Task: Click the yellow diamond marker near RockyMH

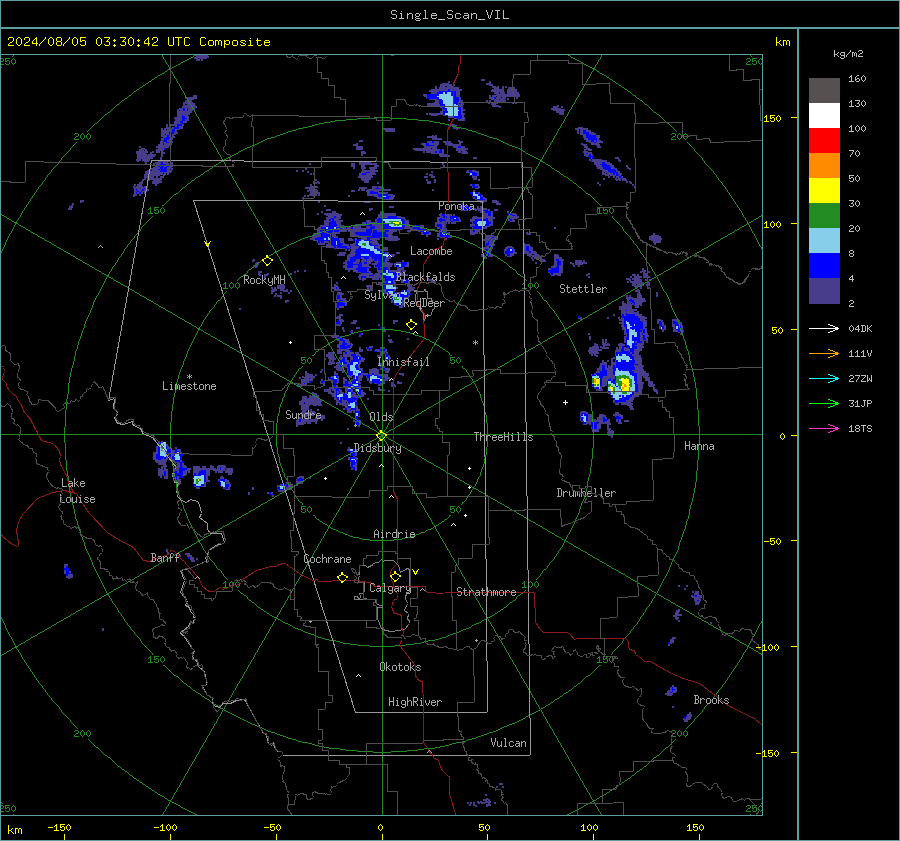Action: point(267,261)
